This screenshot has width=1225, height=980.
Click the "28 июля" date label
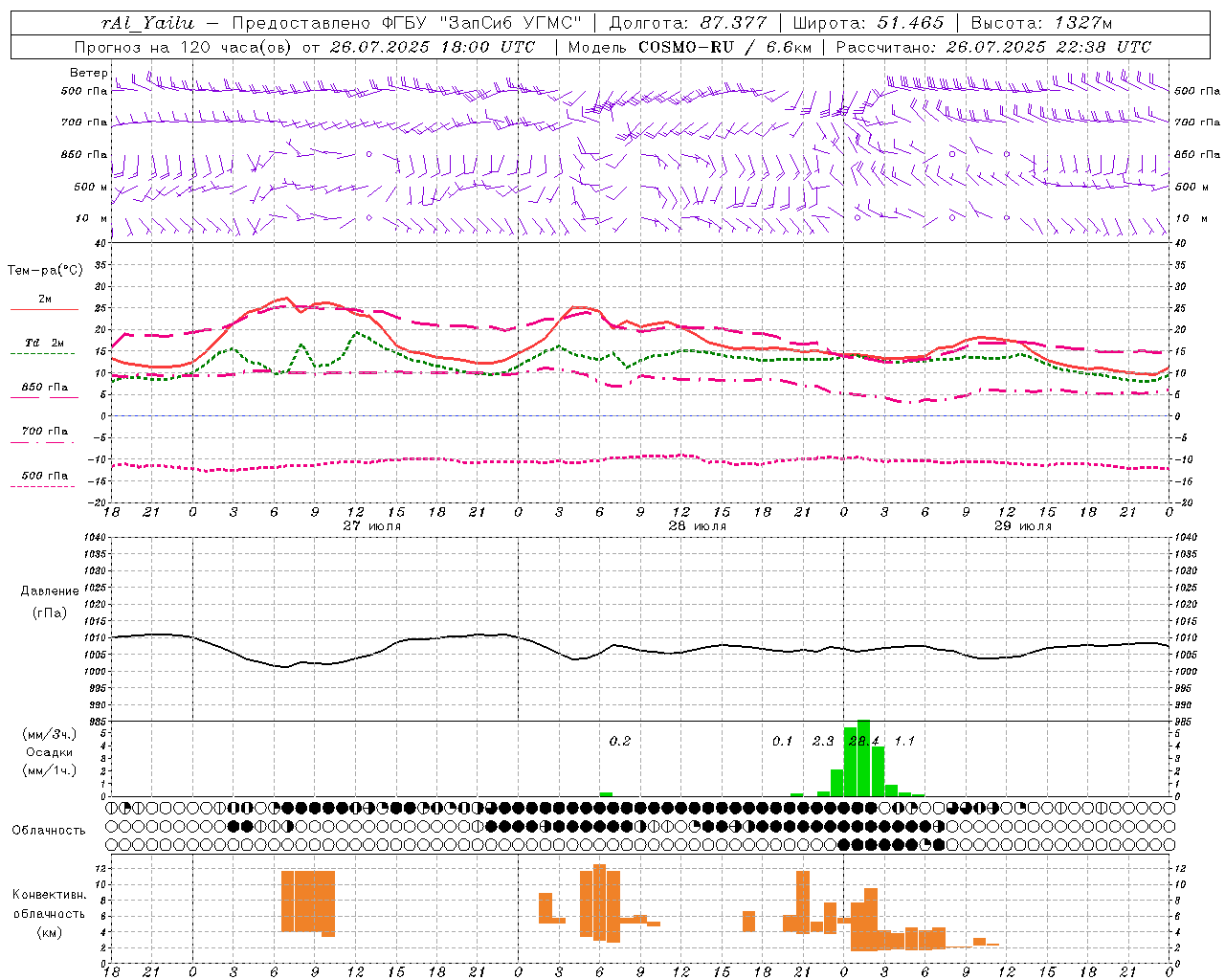pyautogui.click(x=698, y=525)
